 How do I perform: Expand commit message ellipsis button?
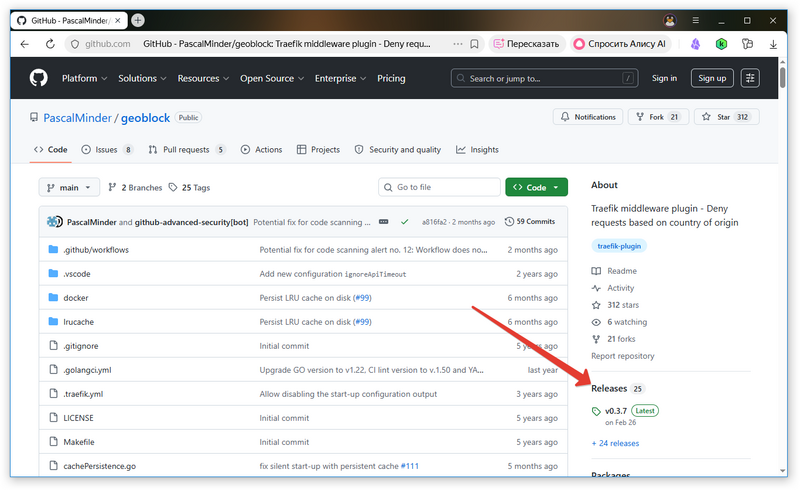[383, 222]
